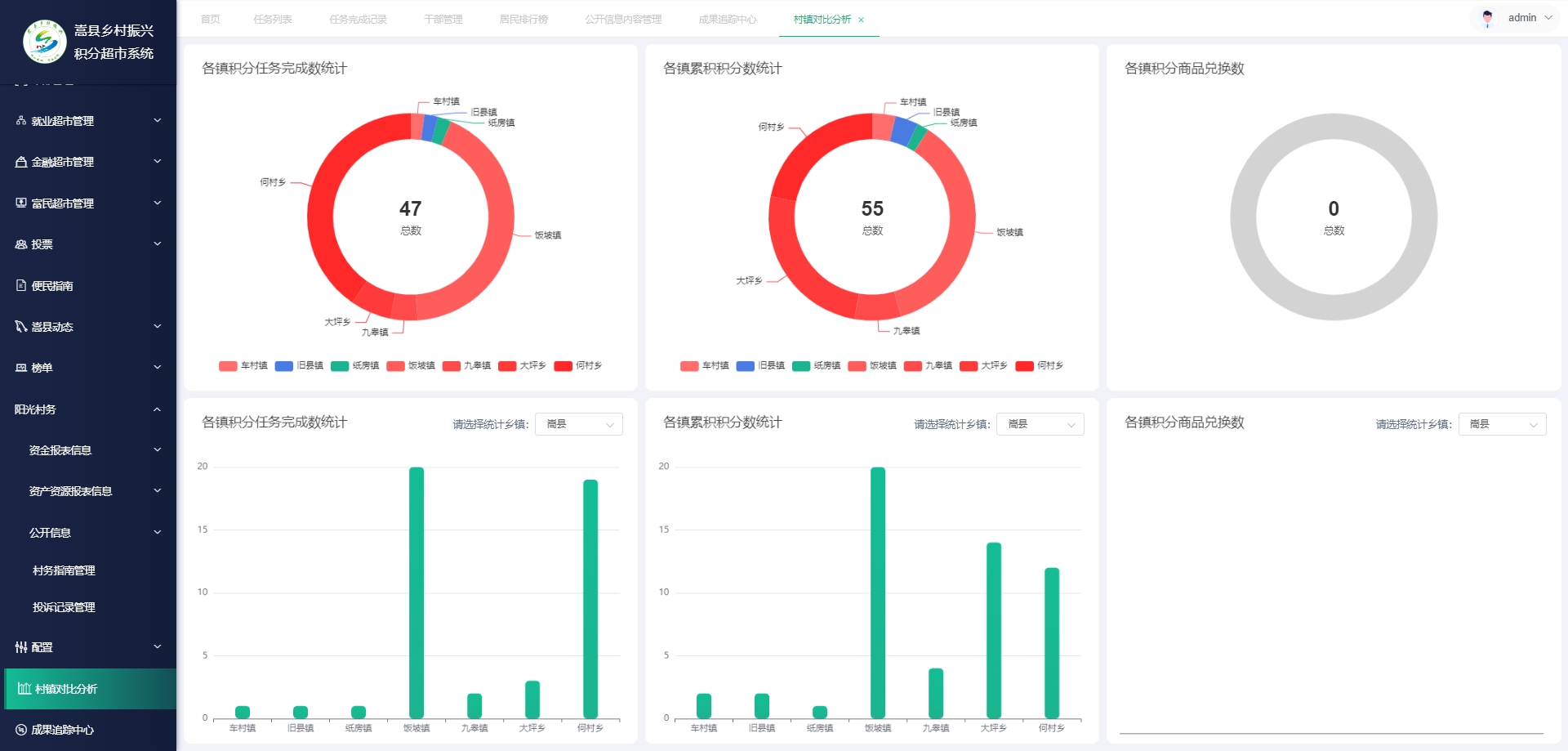
Task: Switch to the 居民排行榜 tab
Action: pos(523,20)
